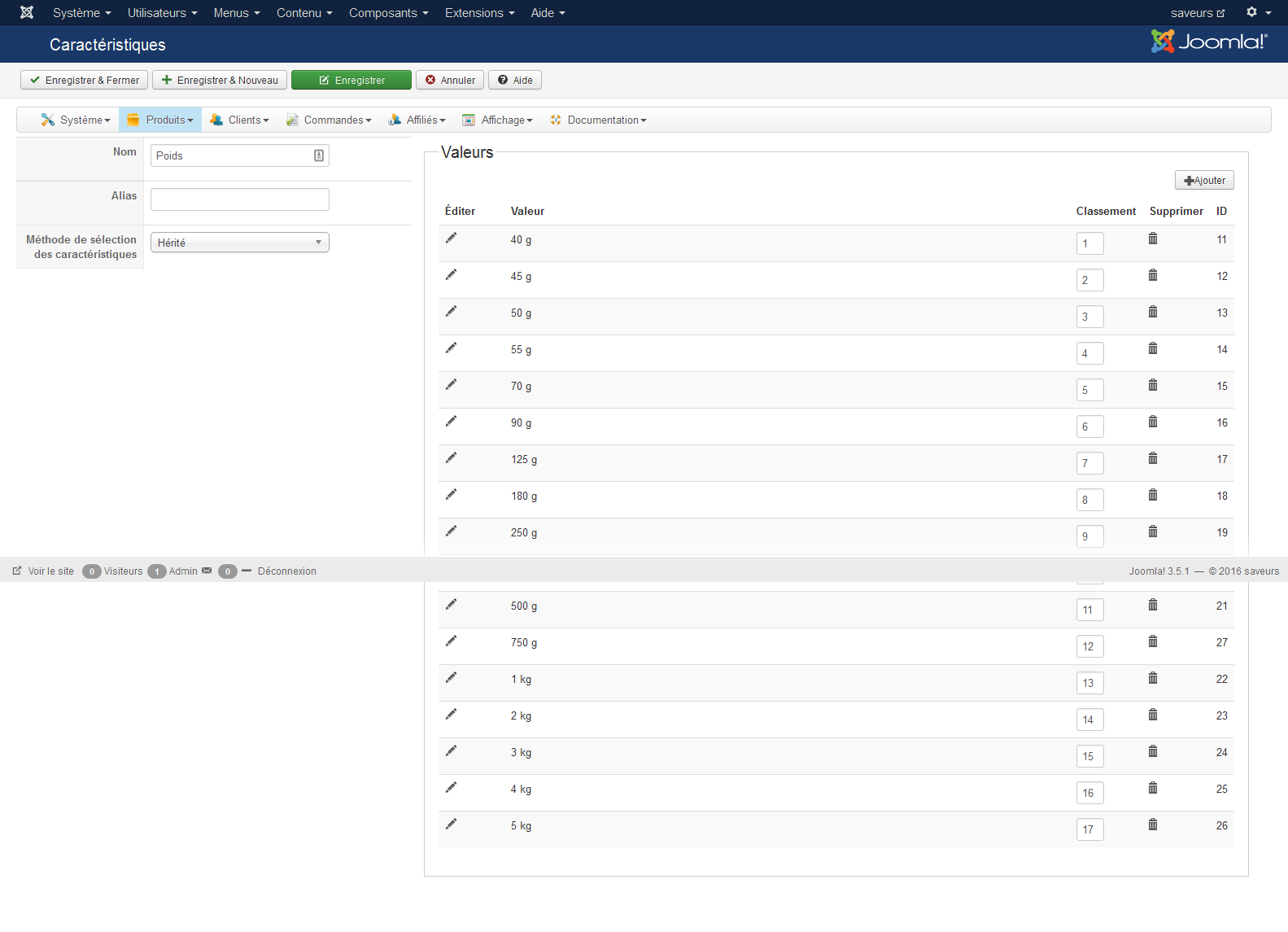
Task: Focus the empty Alias field
Action: point(240,199)
